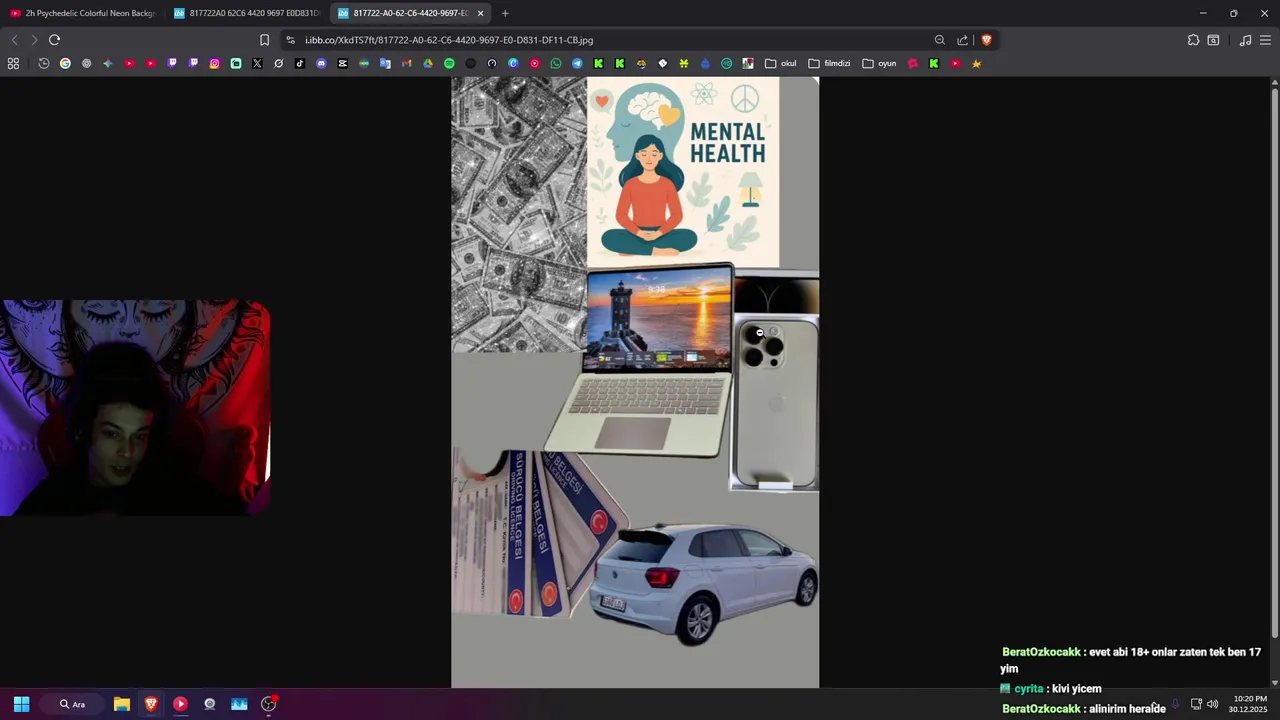The width and height of the screenshot is (1280, 720).
Task: Open the Brave Shields lion icon
Action: [986, 40]
